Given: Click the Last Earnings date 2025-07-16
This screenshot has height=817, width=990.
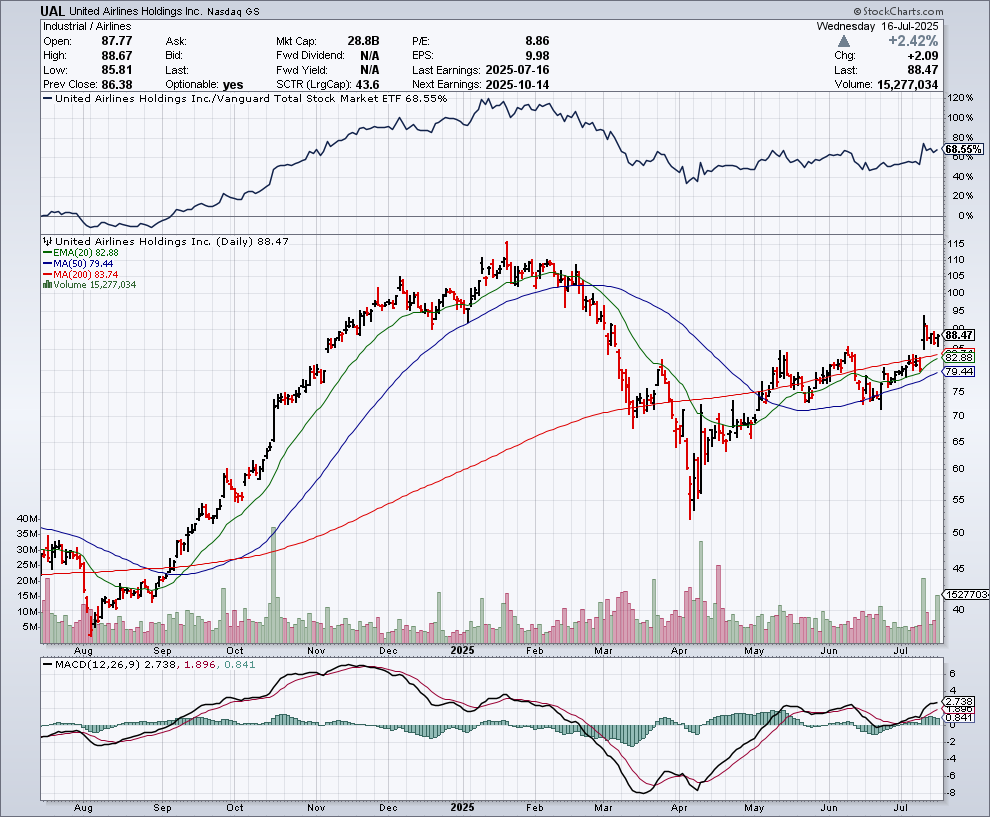Looking at the screenshot, I should click(x=517, y=70).
